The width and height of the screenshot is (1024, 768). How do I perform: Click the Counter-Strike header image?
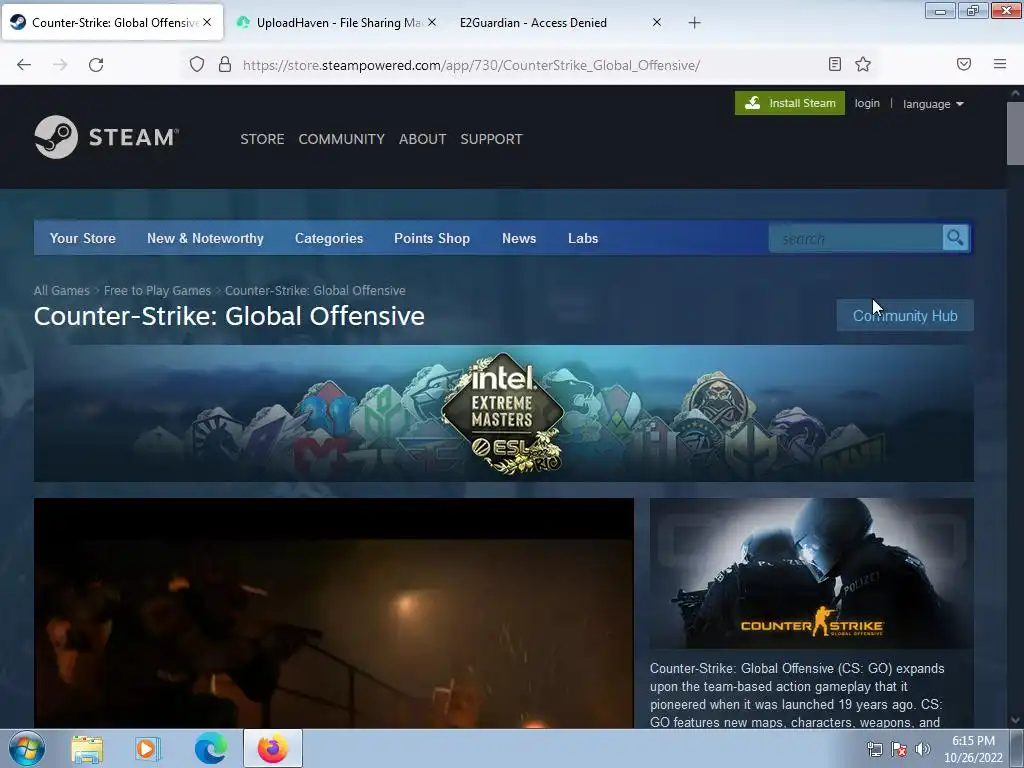pyautogui.click(x=812, y=573)
